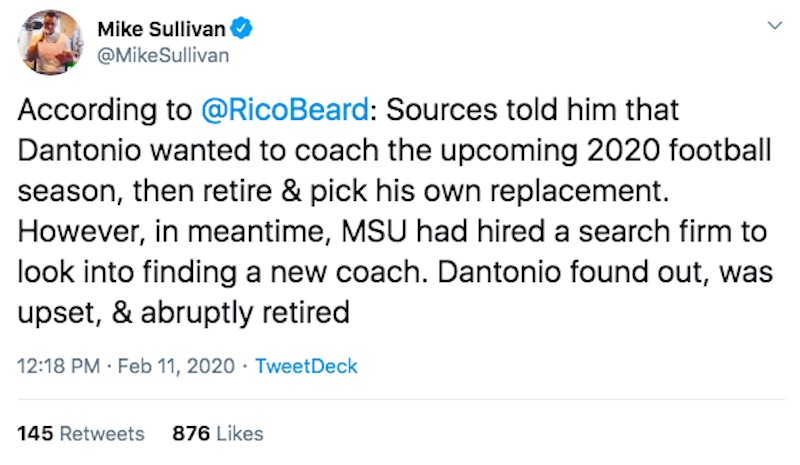This screenshot has width=800, height=465.
Task: Click the TweetDeck source link
Action: click(x=306, y=366)
